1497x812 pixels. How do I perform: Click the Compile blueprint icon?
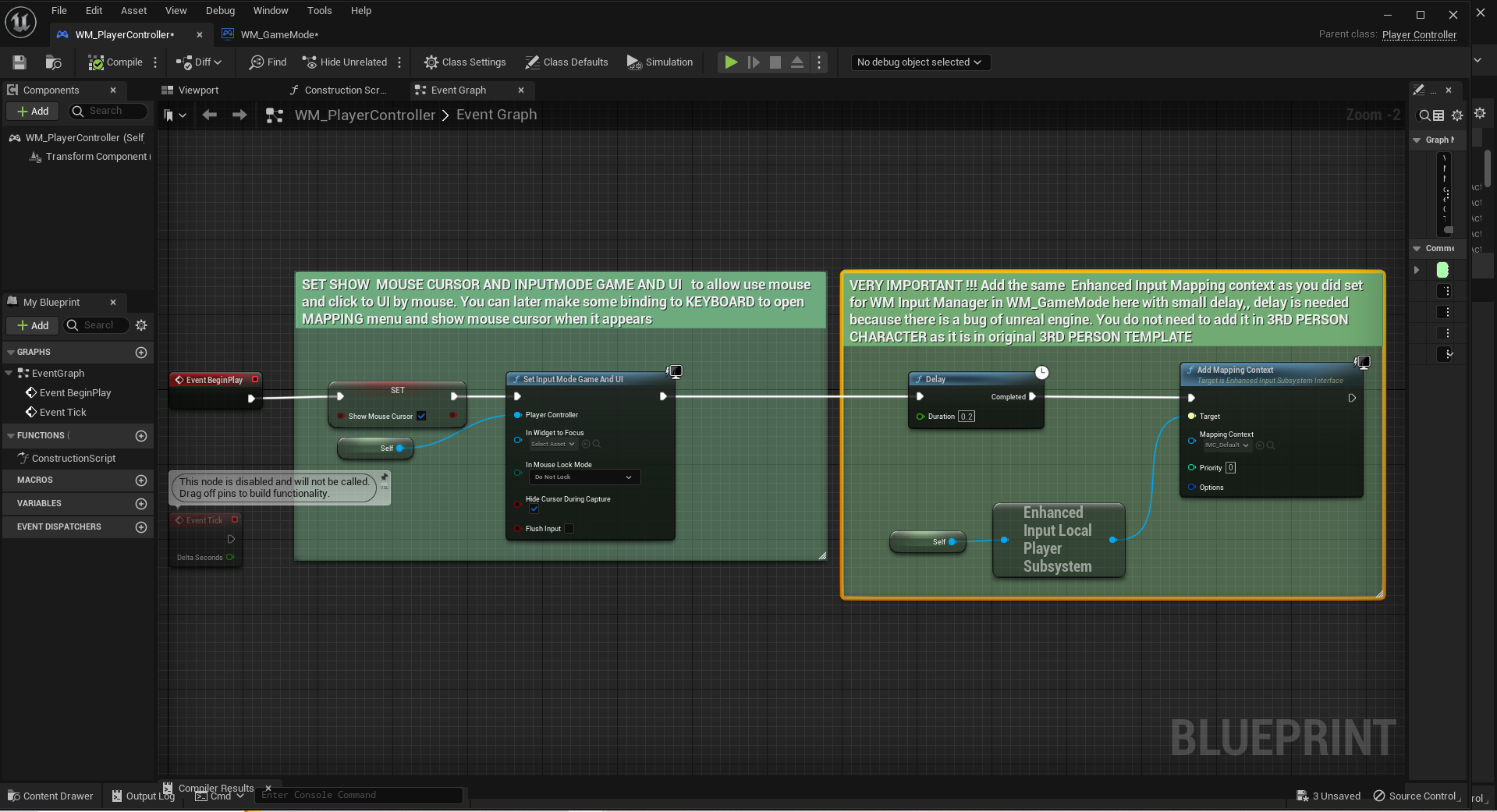point(96,62)
